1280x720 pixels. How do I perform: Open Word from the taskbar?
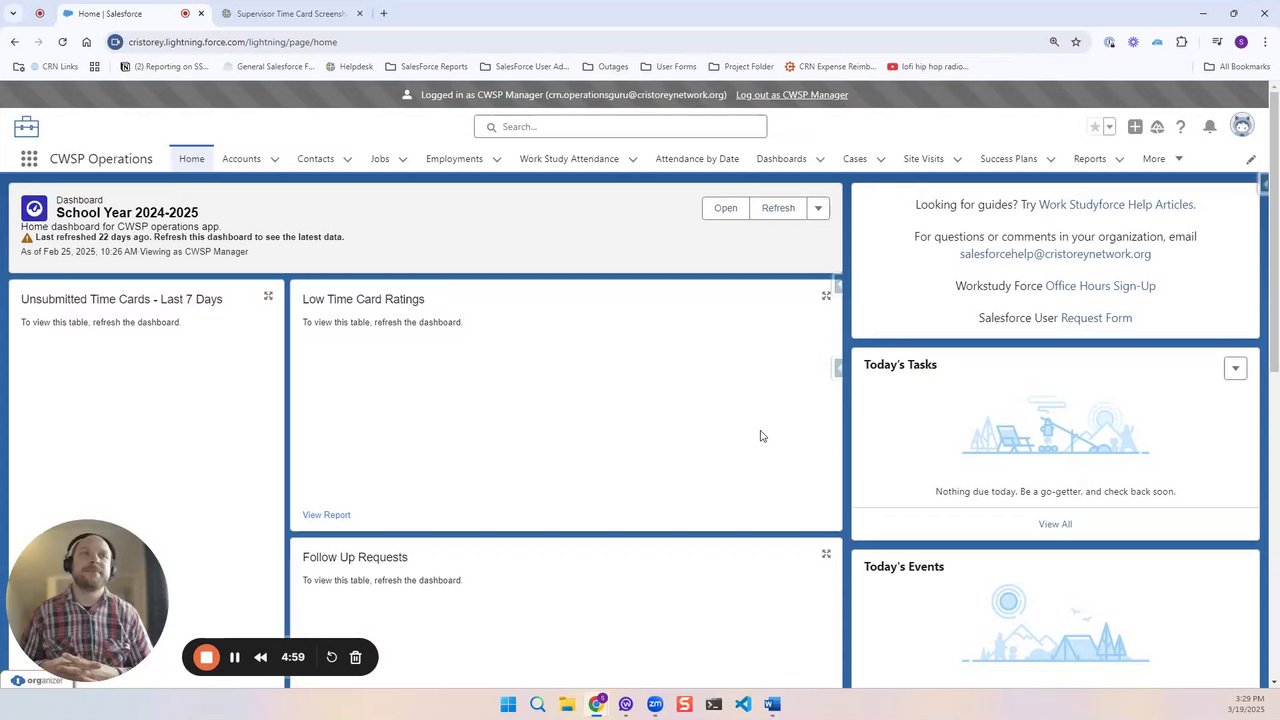click(772, 704)
